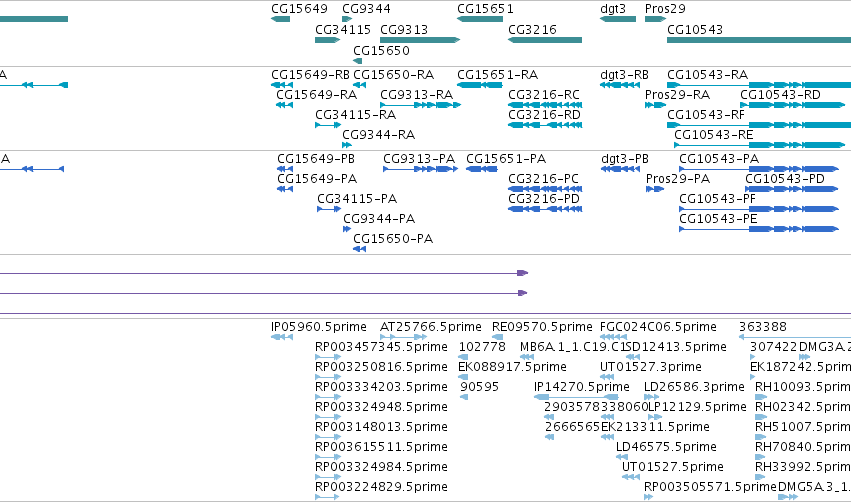
Task: Select the CG9313 gene bar
Action: click(x=420, y=40)
